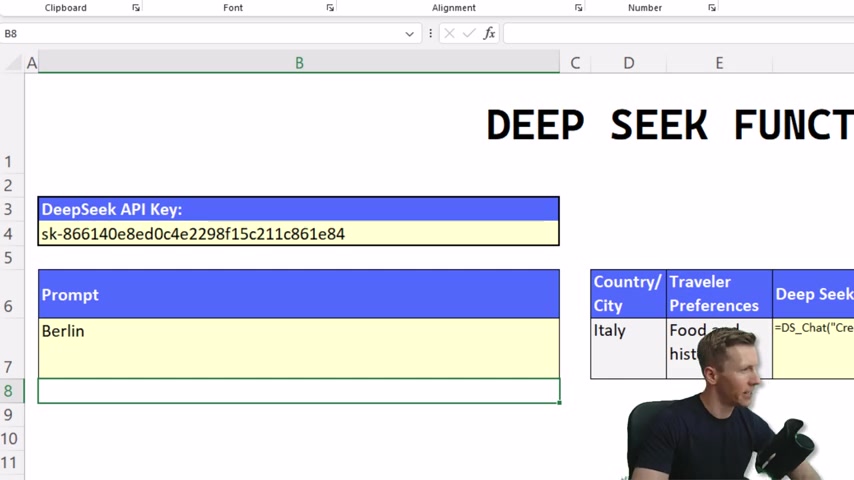Open the Font settings dialog launcher
This screenshot has height=480, width=854.
(330, 8)
